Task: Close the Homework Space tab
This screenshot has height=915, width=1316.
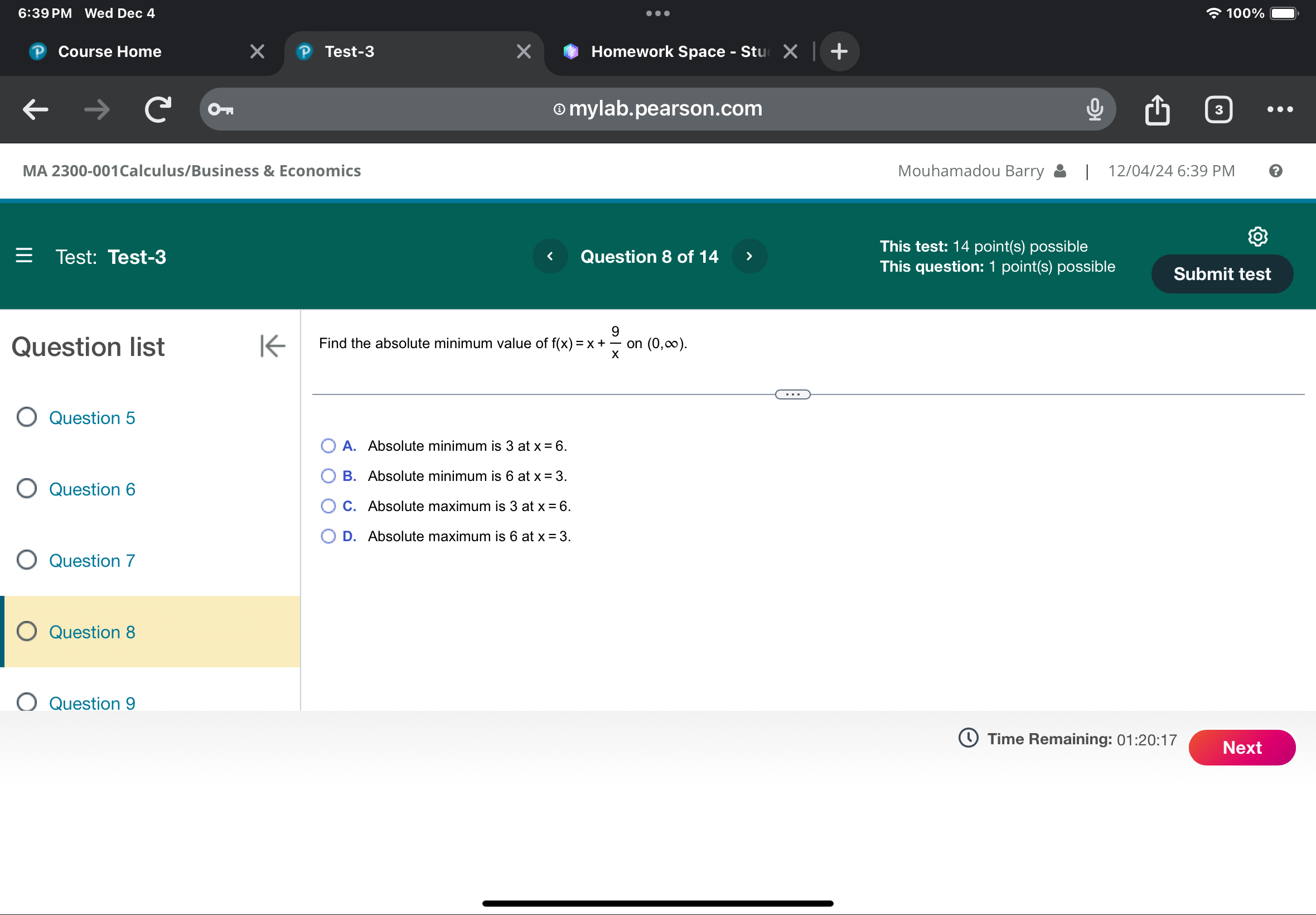Action: coord(790,51)
